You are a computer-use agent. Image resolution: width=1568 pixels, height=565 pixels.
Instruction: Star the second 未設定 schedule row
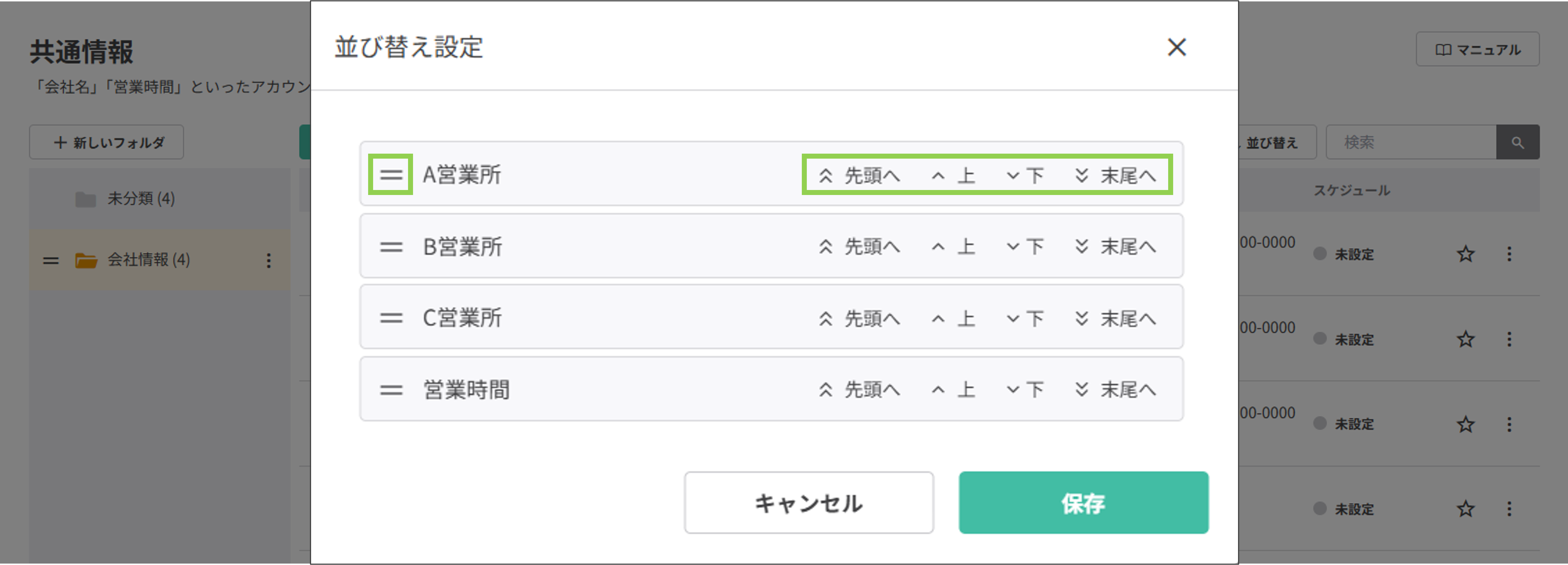point(1466,339)
